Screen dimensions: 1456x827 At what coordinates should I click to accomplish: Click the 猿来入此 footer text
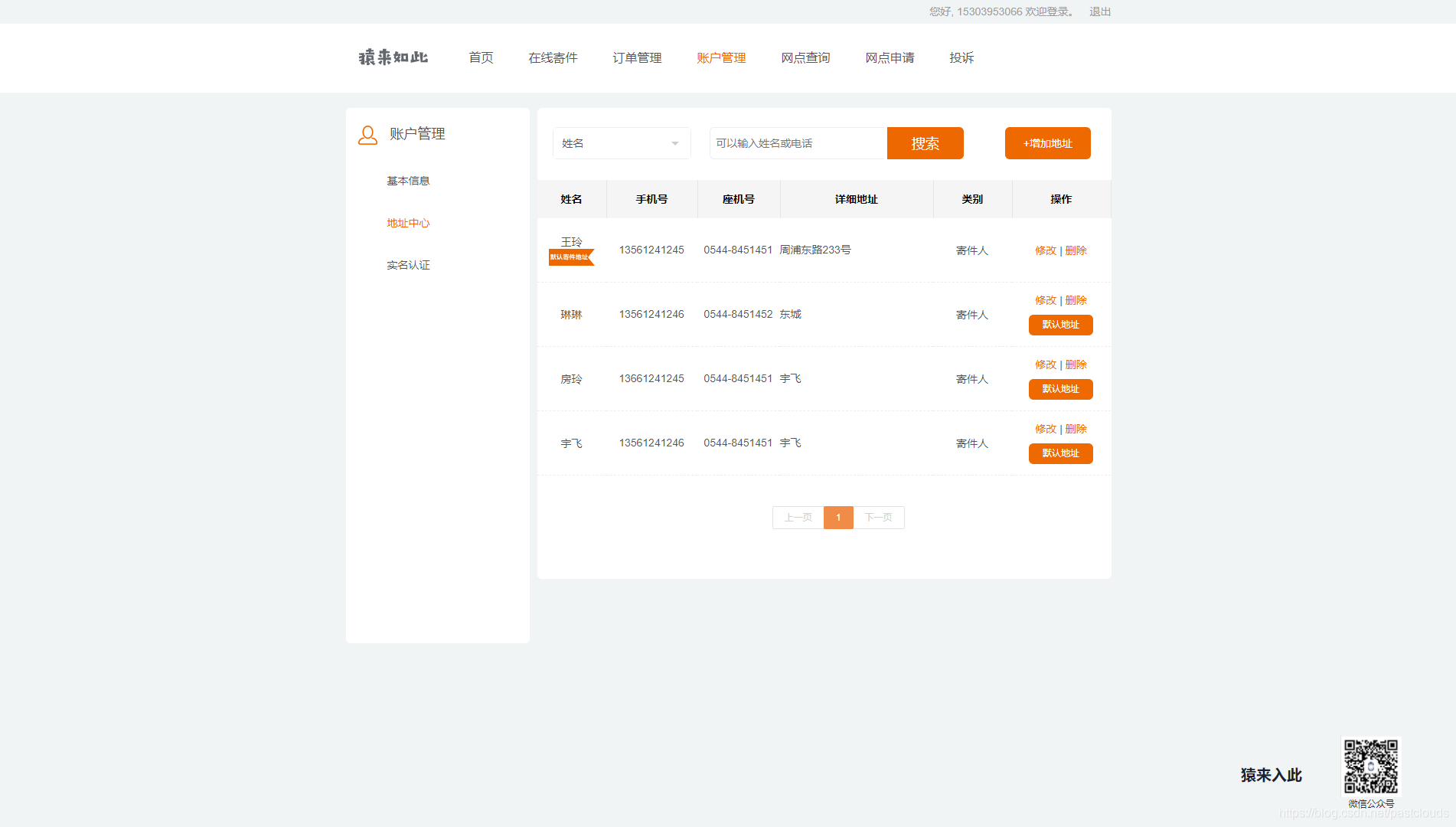[x=1271, y=775]
